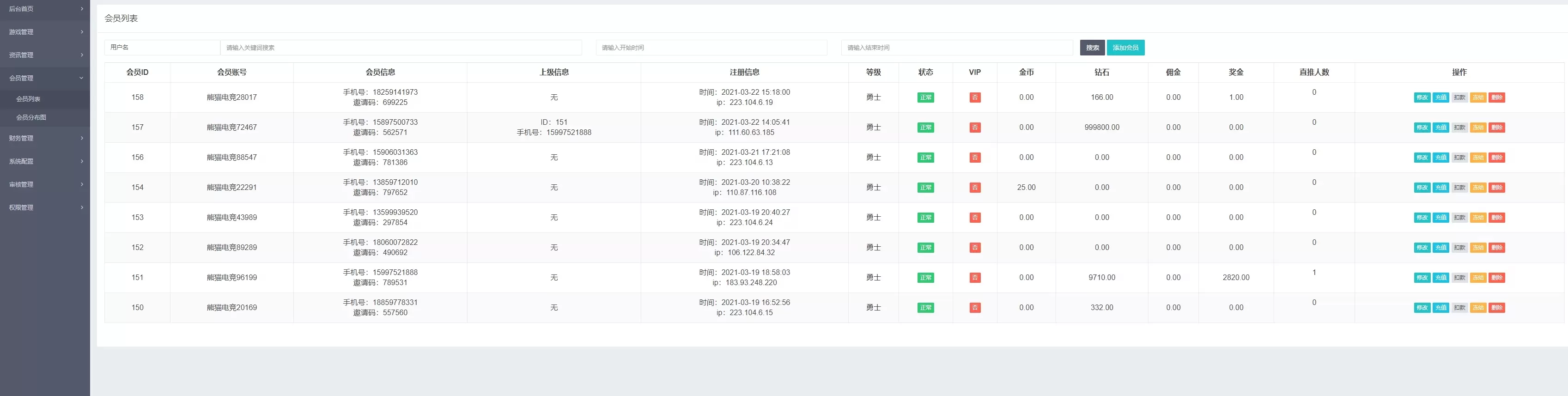Delete member 153 using 删除 button
This screenshot has width=1568, height=396.
click(x=1497, y=218)
